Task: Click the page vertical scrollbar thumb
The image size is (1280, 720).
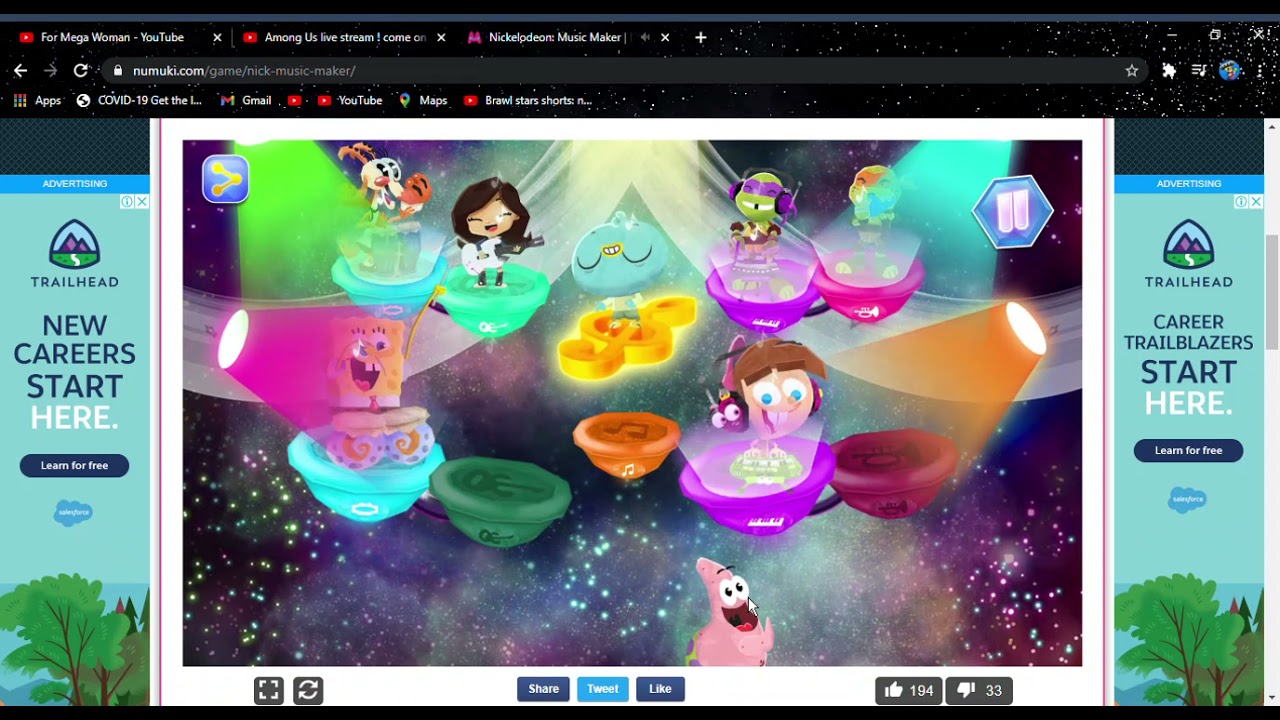Action: click(x=1272, y=292)
